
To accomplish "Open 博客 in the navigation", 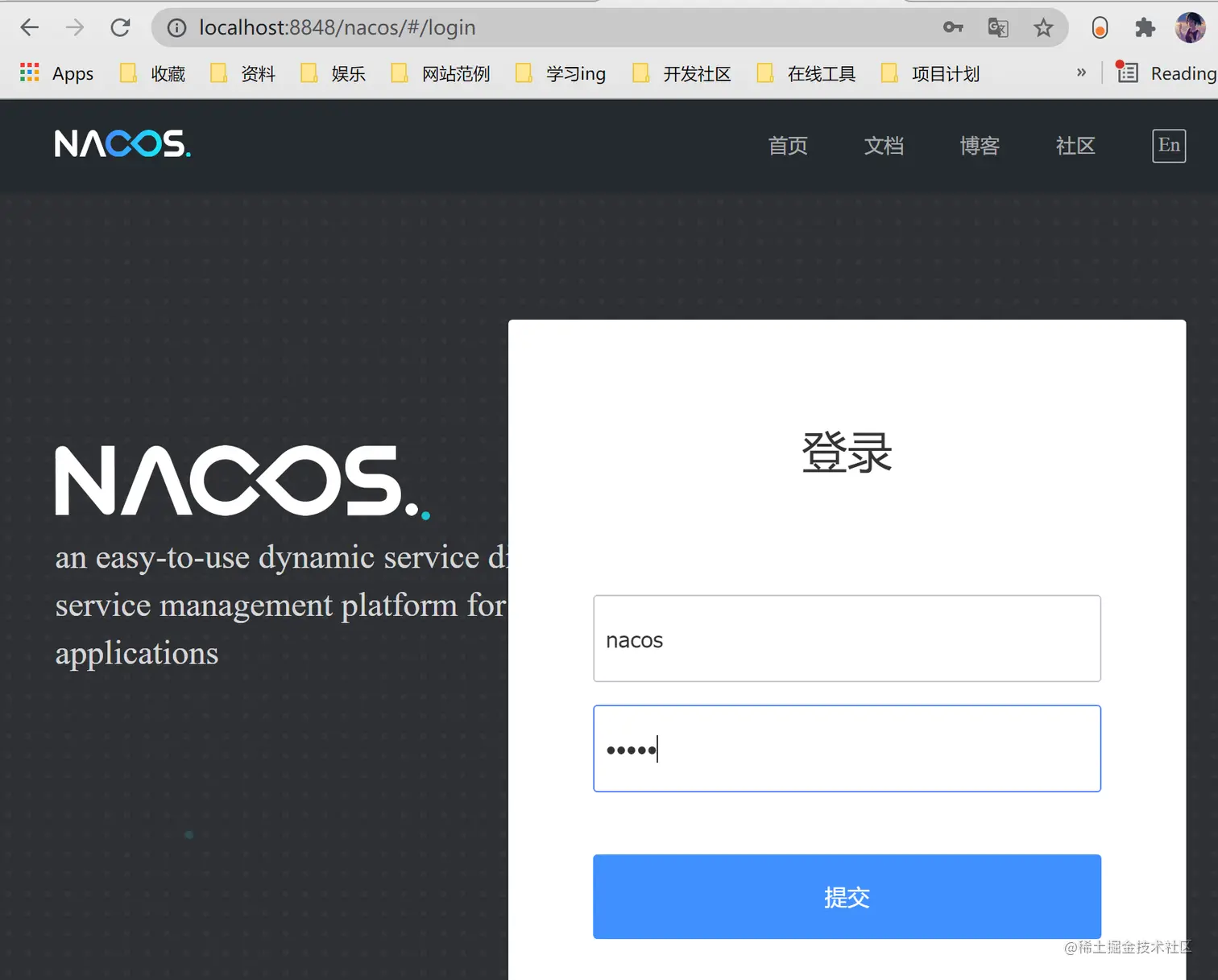I will pyautogui.click(x=980, y=146).
